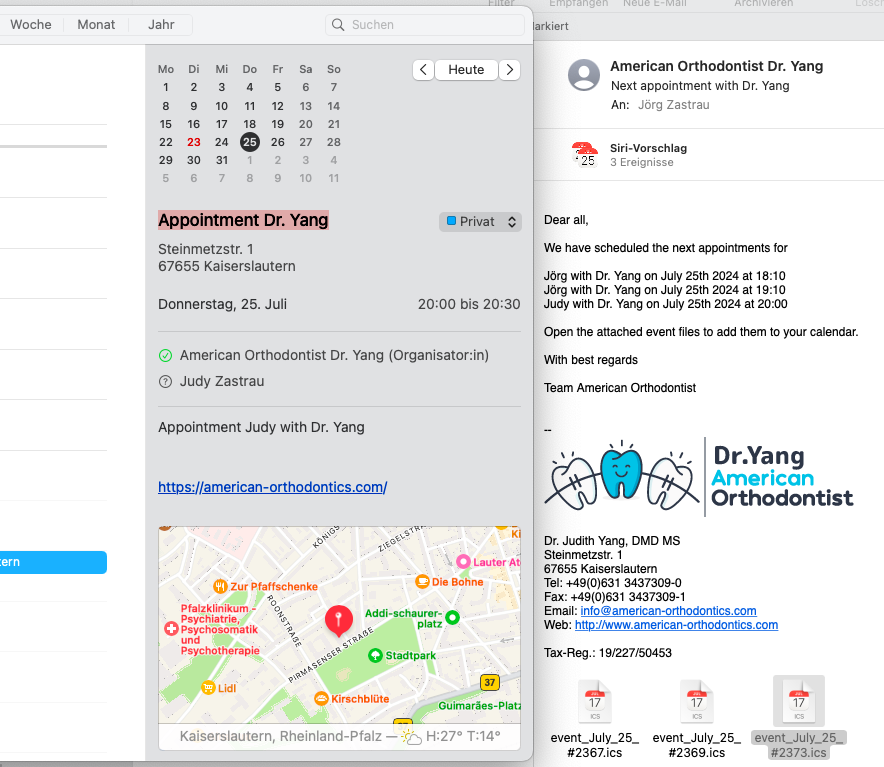884x767 pixels.
Task: Click the blue Privat calendar color square
Action: tap(451, 221)
